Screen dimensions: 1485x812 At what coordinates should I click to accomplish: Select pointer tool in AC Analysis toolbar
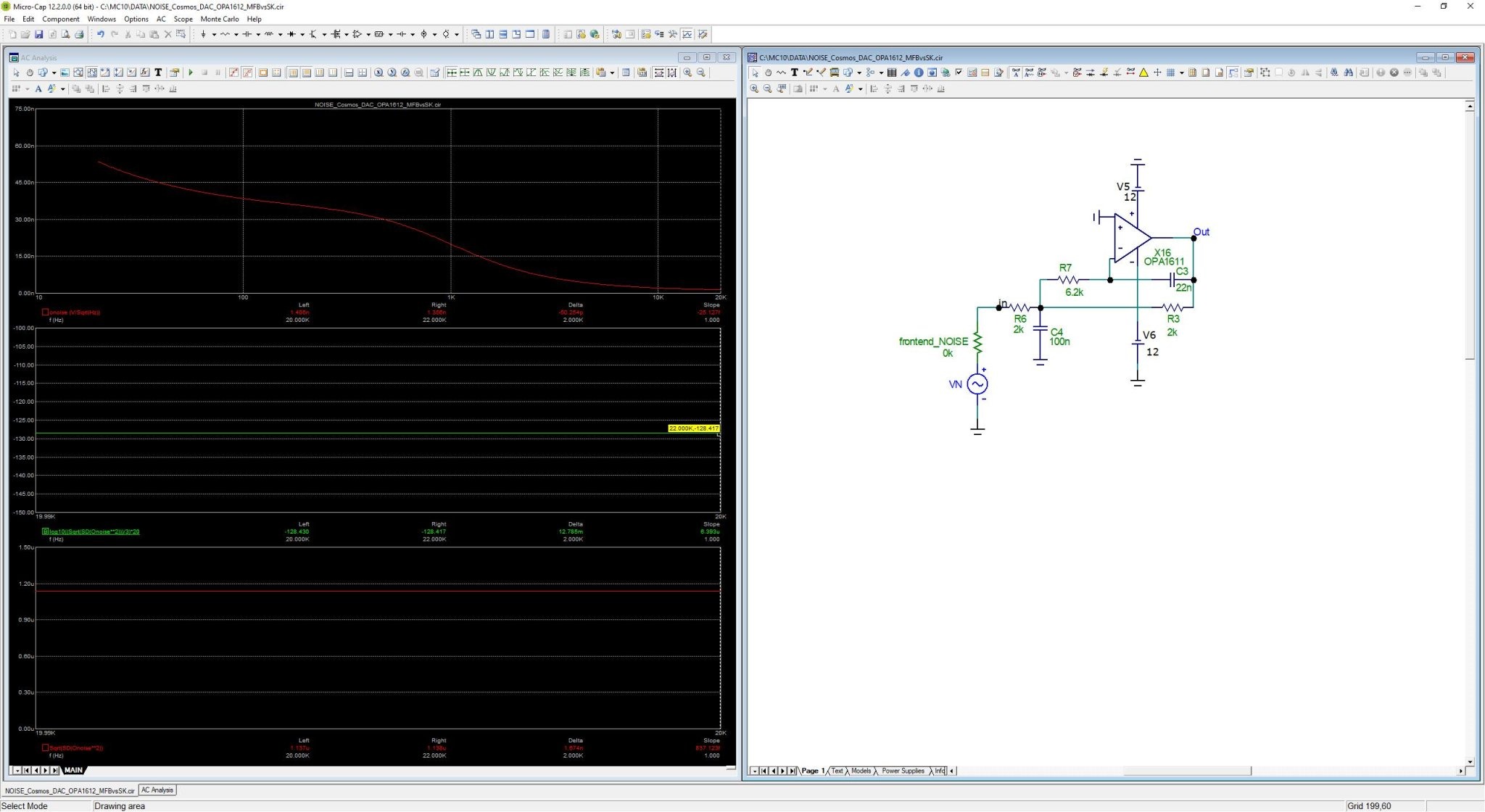click(16, 72)
